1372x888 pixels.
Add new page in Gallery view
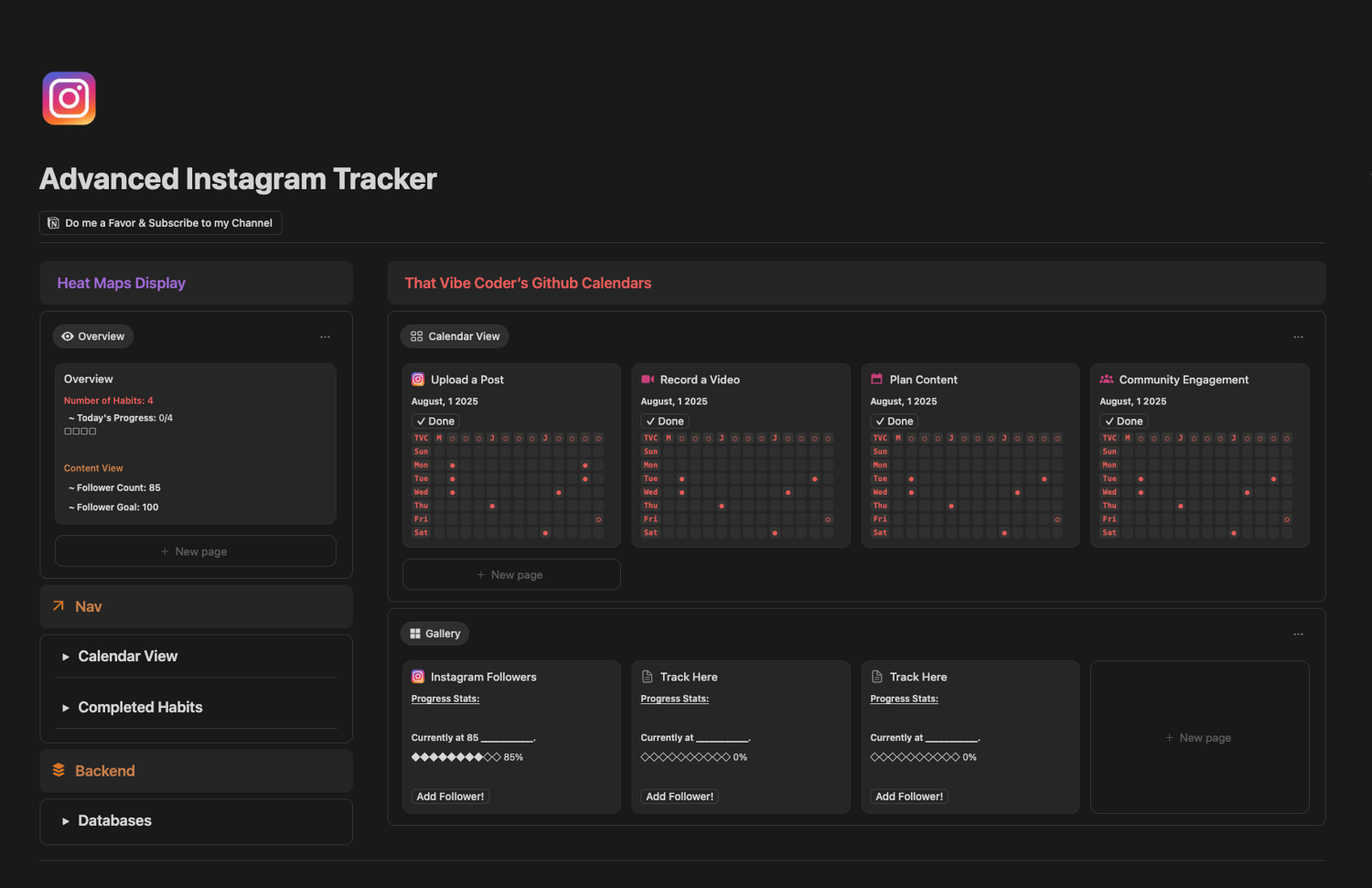(1198, 738)
